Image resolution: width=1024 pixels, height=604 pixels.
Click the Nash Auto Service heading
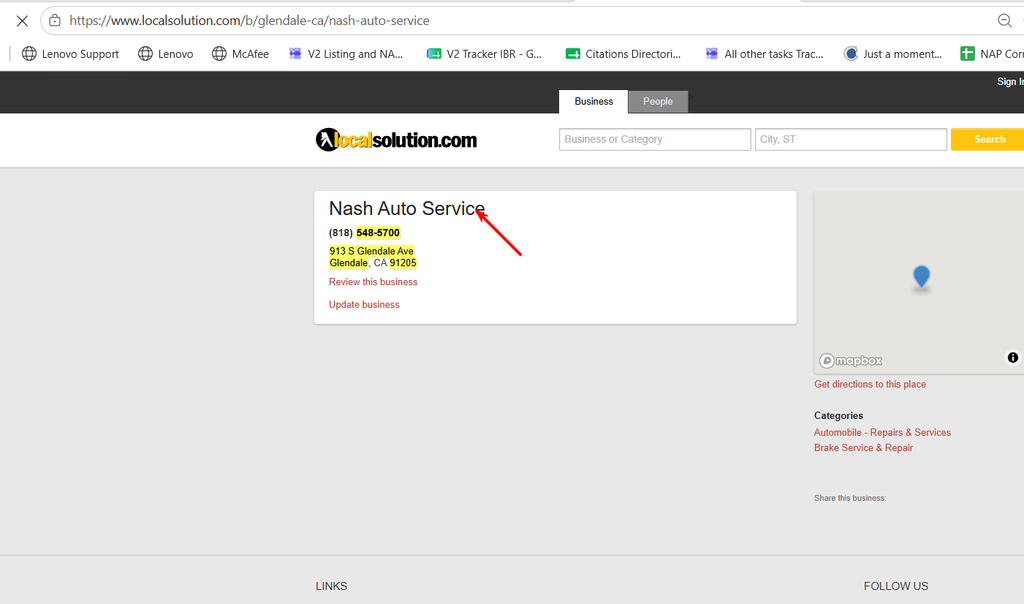(x=407, y=208)
